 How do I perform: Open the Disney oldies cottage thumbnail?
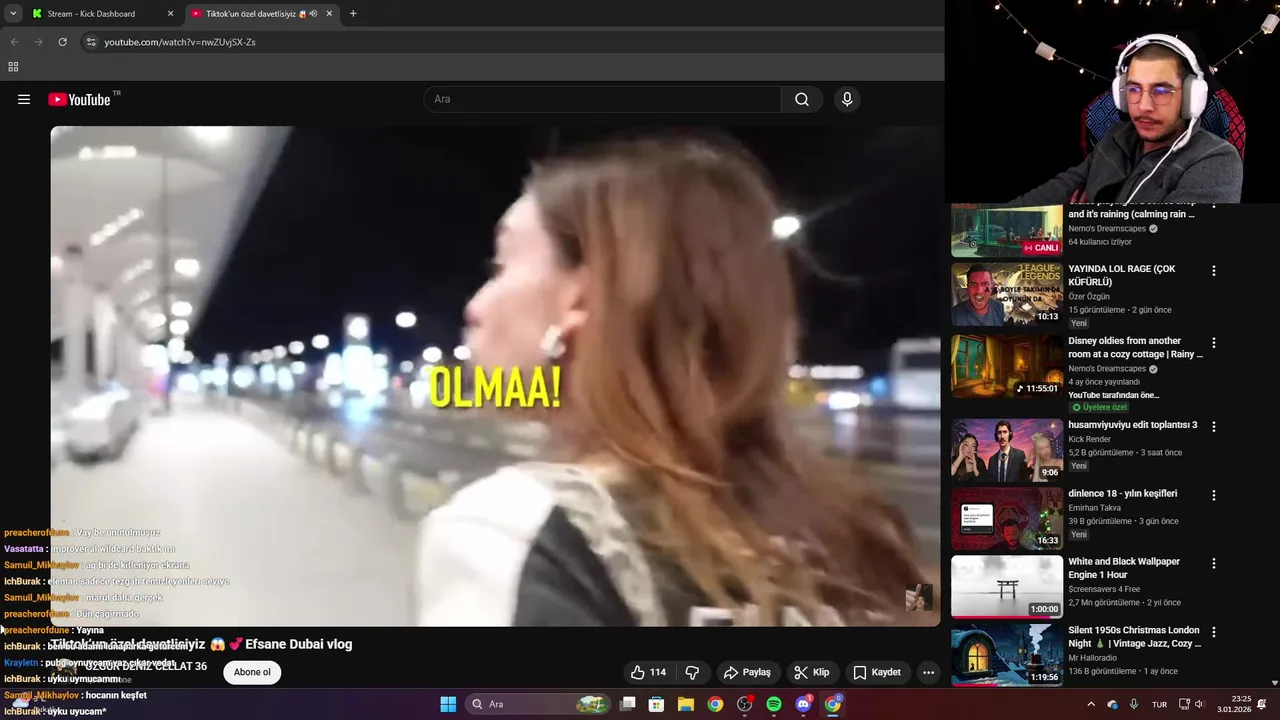pyautogui.click(x=1007, y=366)
